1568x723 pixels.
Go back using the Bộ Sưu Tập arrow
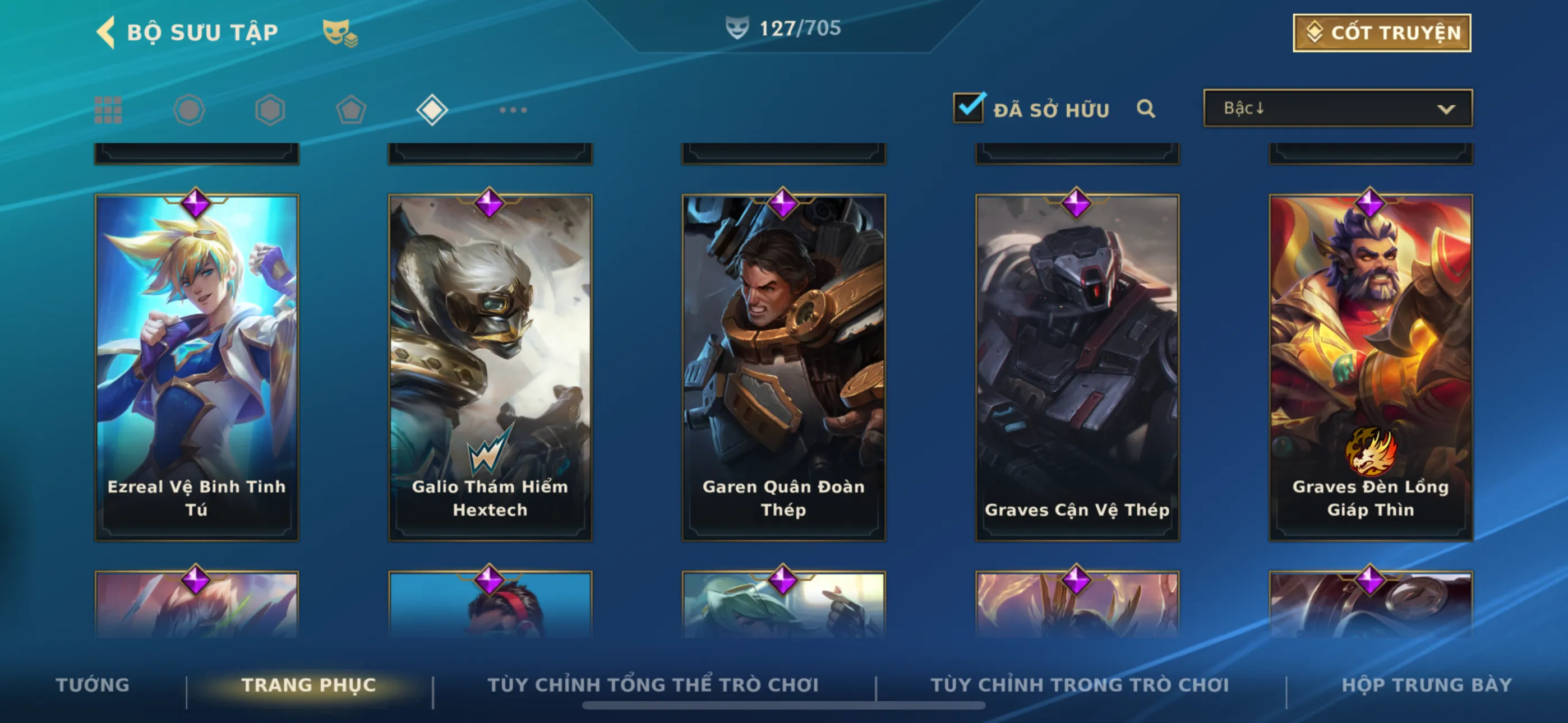[x=106, y=33]
